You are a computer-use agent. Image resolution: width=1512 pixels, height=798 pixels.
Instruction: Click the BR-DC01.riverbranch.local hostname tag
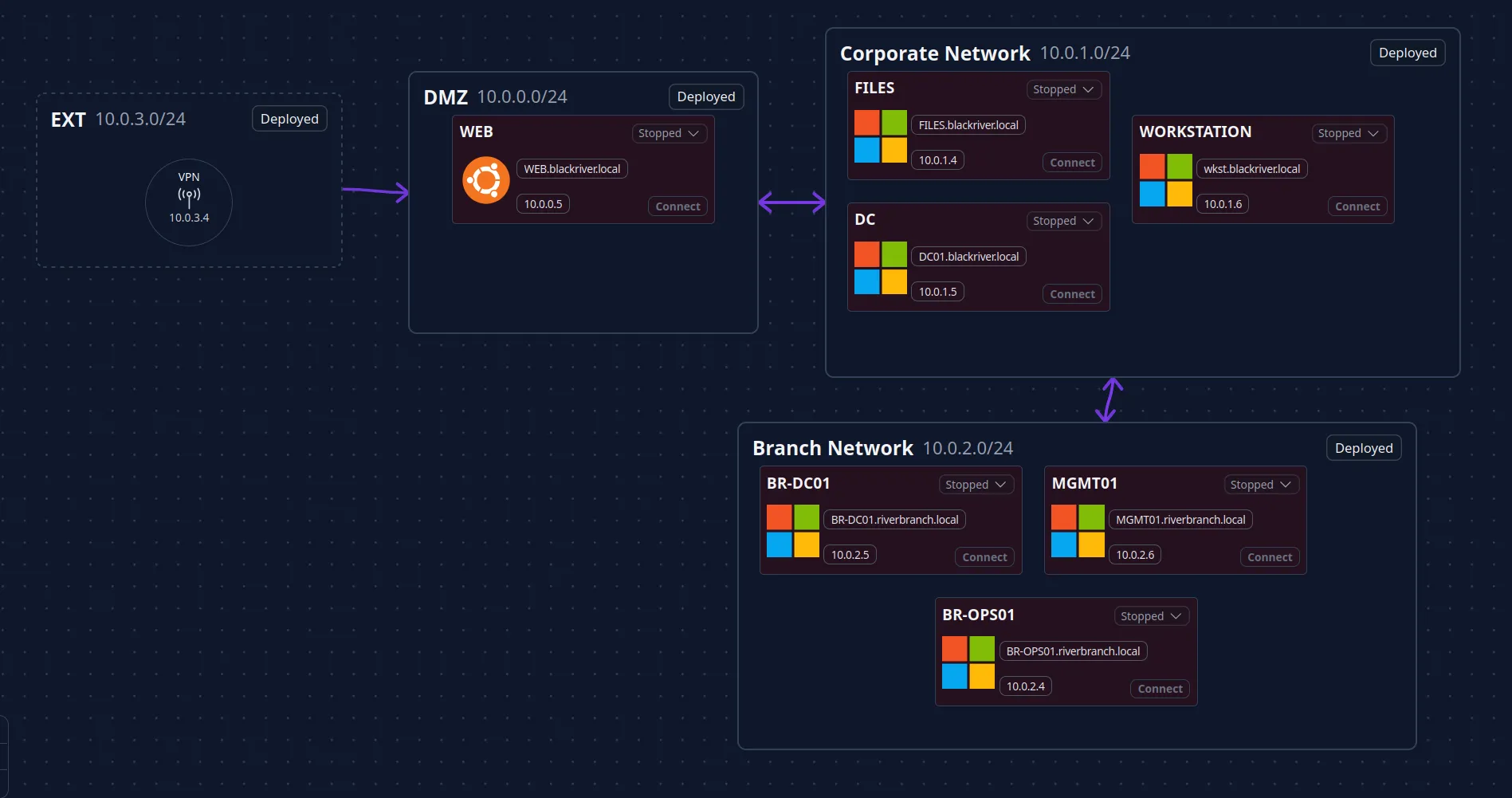894,520
